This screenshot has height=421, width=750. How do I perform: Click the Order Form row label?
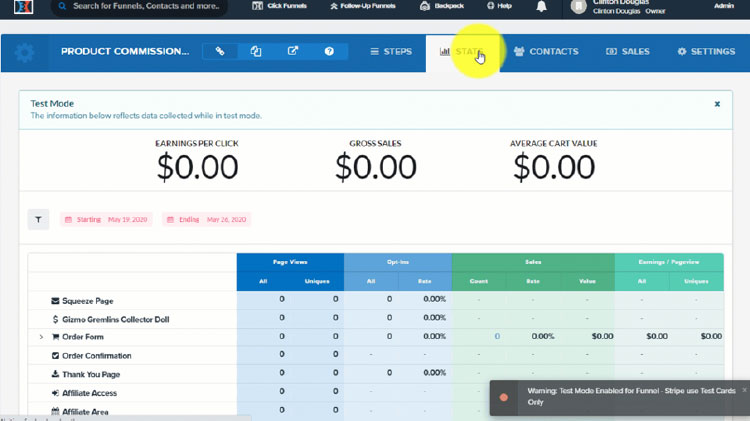(83, 337)
